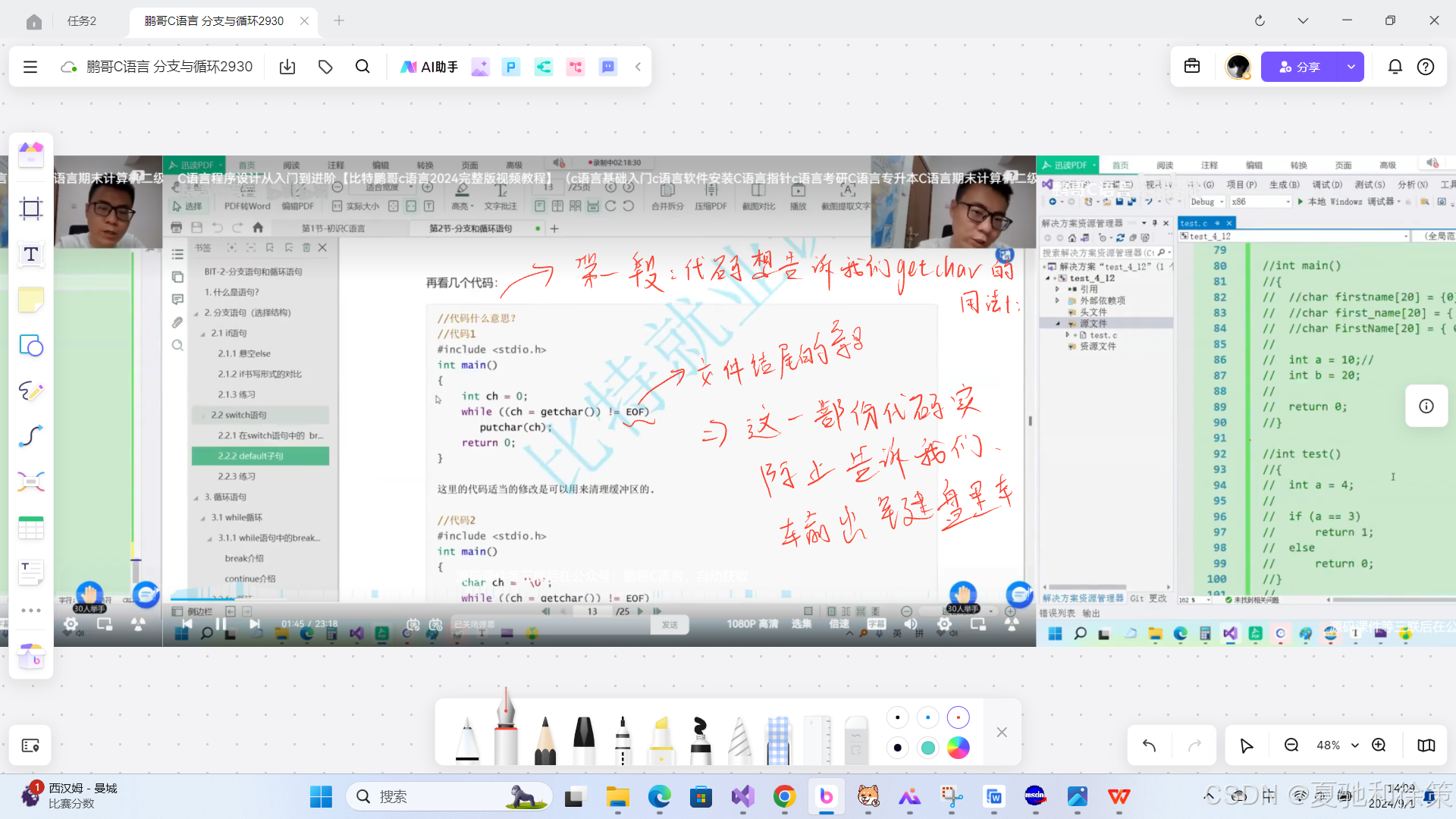
Task: Select the sticky note tool
Action: coord(31,300)
